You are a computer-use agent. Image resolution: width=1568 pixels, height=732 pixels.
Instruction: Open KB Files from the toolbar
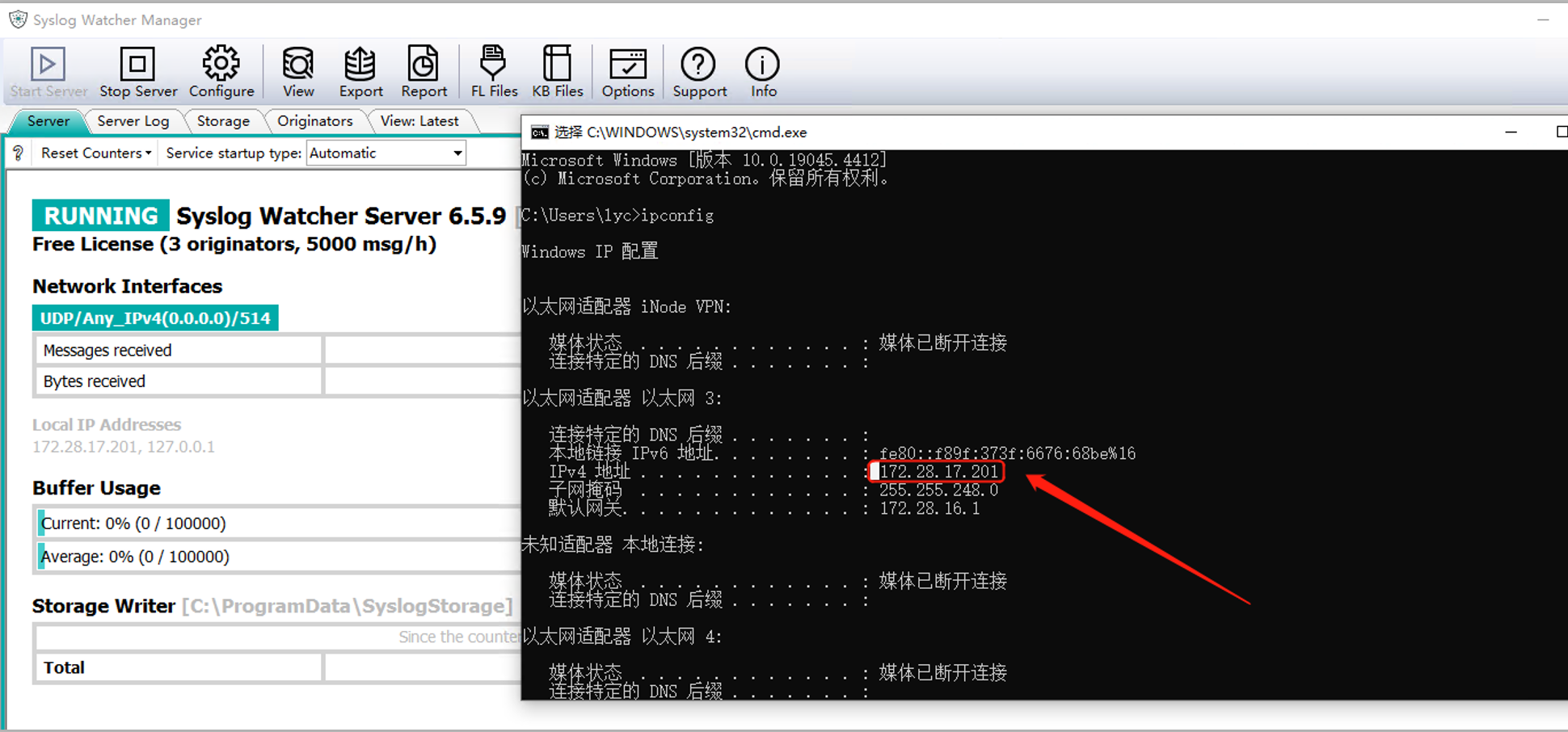point(557,71)
